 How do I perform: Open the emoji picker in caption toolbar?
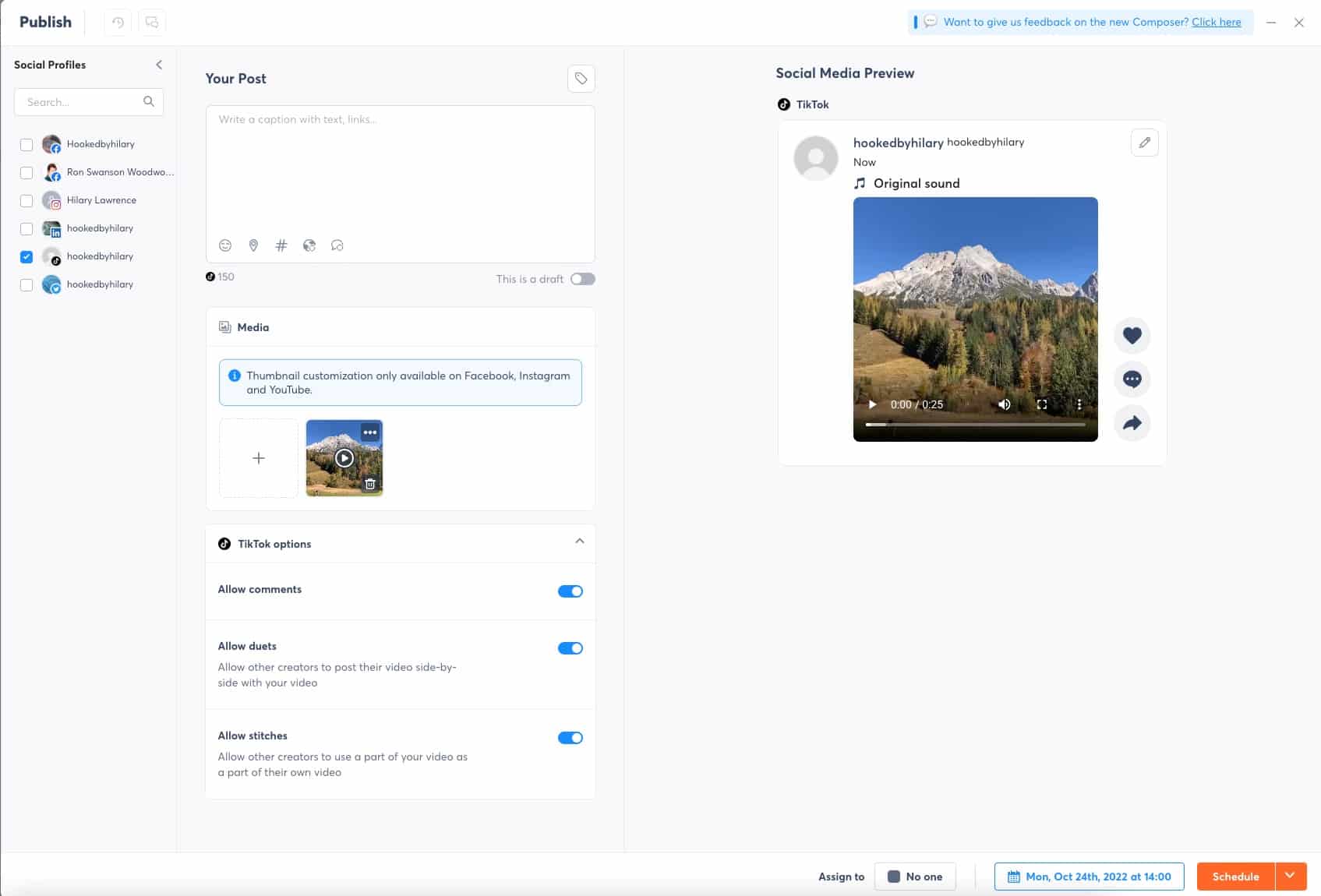pyautogui.click(x=225, y=245)
